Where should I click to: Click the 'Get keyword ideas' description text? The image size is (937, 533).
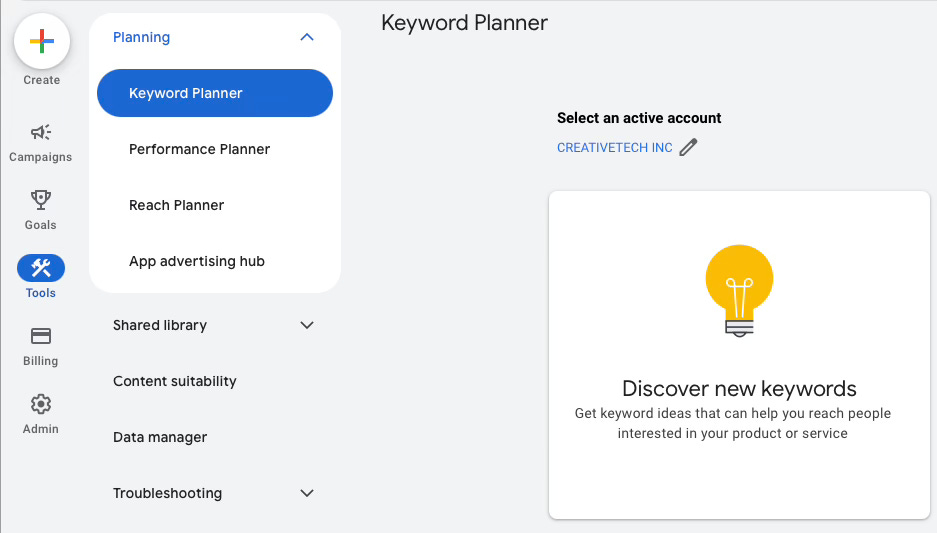click(733, 423)
